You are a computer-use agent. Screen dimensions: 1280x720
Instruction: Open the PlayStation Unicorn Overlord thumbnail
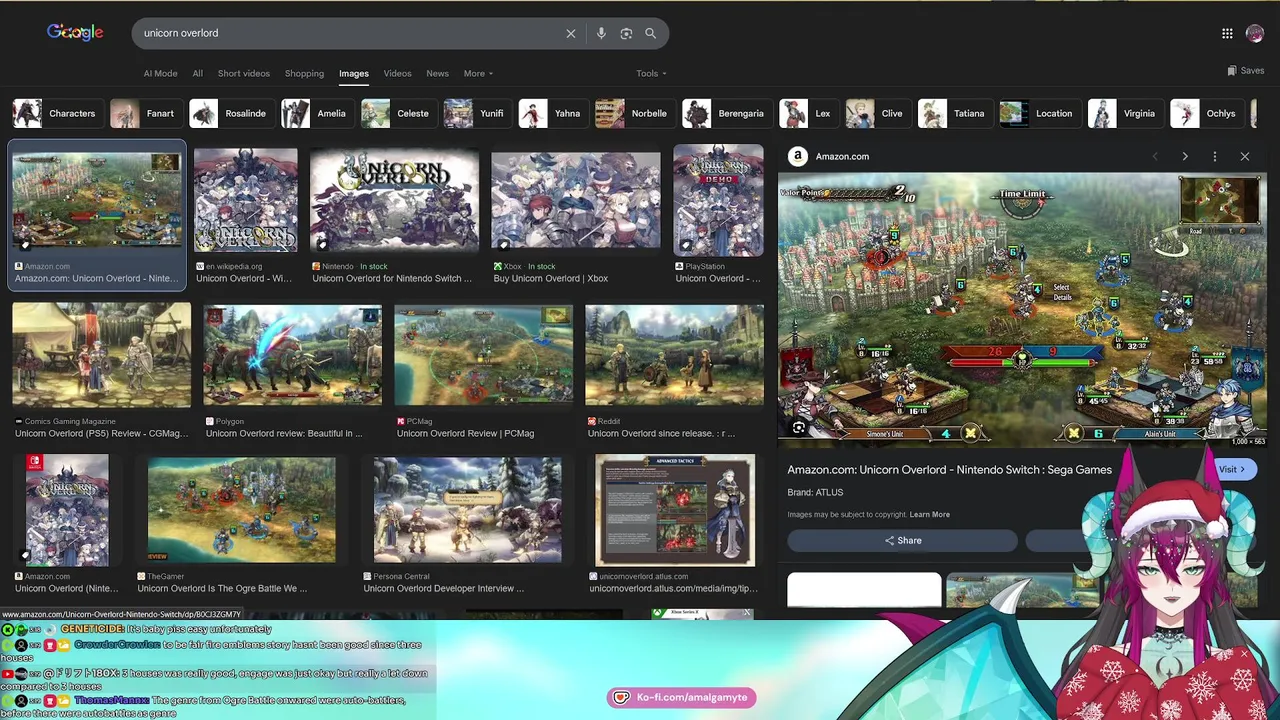718,200
